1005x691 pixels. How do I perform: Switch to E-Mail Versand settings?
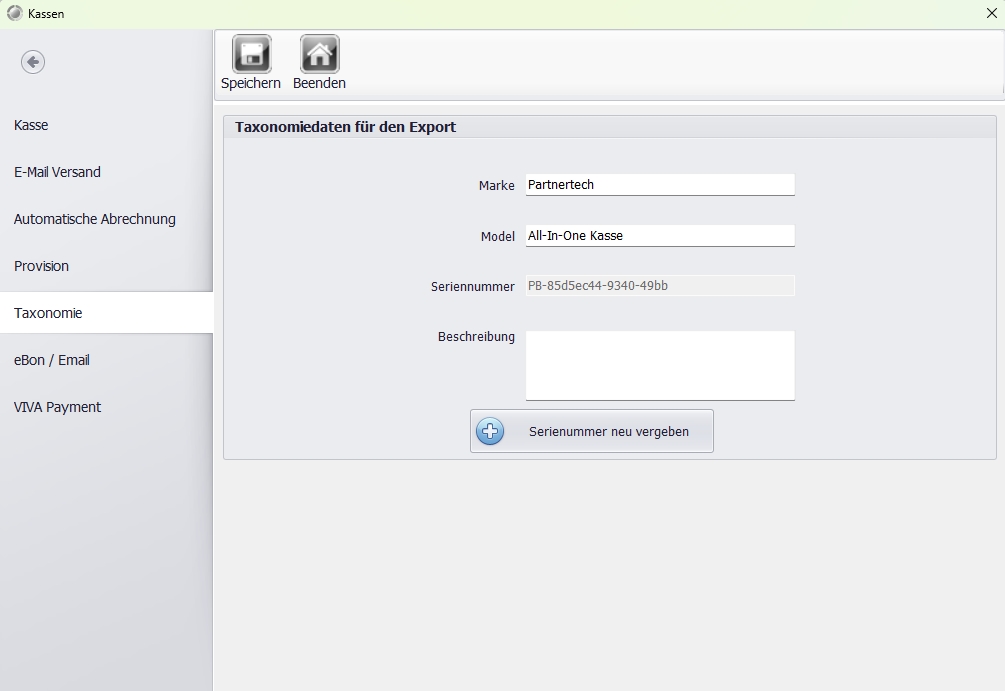coord(57,172)
